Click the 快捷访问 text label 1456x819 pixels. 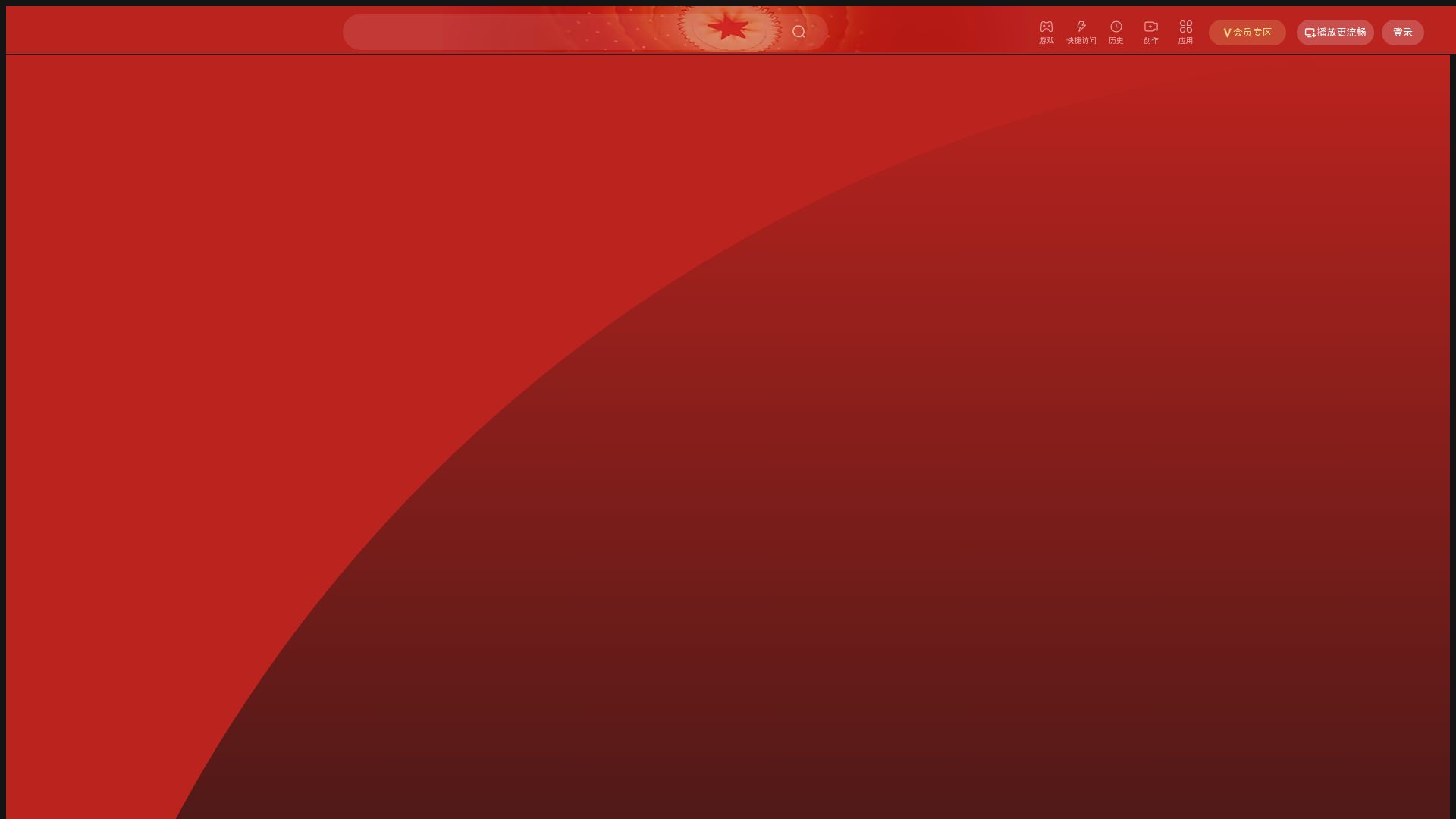tap(1081, 41)
